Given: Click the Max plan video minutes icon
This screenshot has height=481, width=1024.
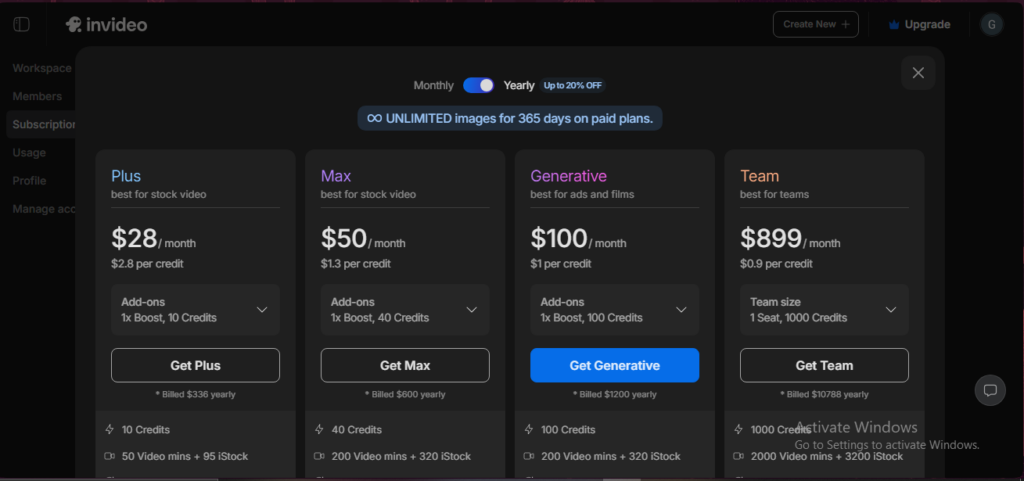Looking at the screenshot, I should tap(320, 456).
